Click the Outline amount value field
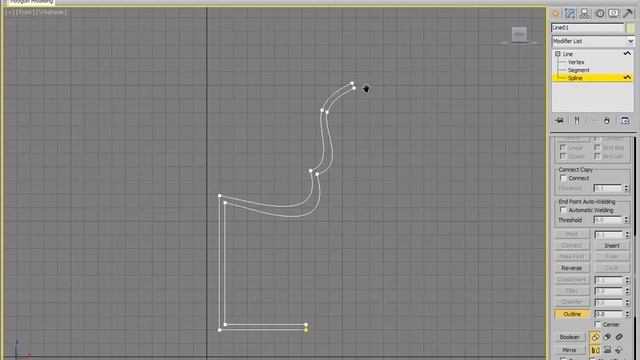 pos(608,314)
